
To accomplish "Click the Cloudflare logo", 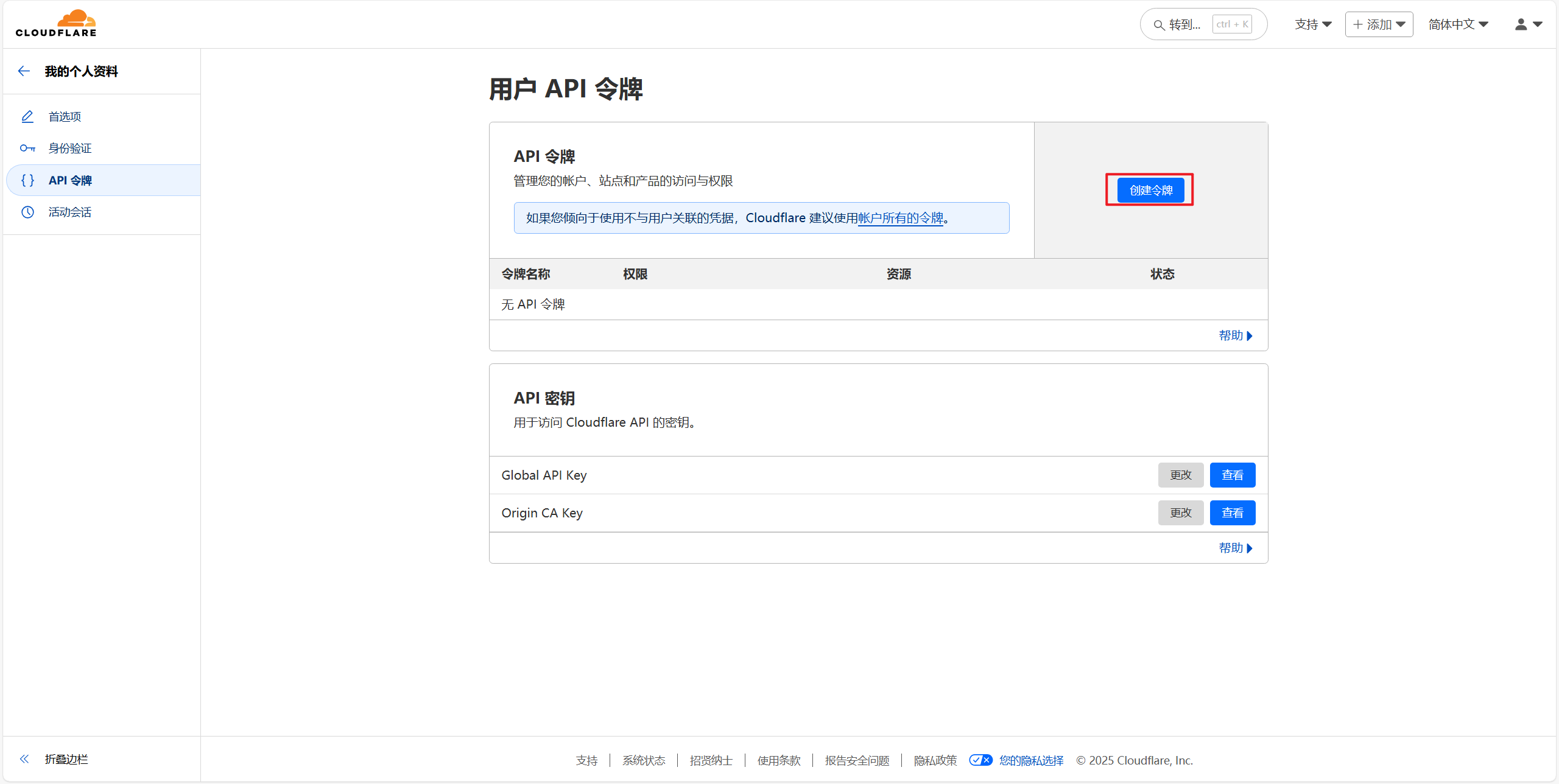I will coord(56,24).
